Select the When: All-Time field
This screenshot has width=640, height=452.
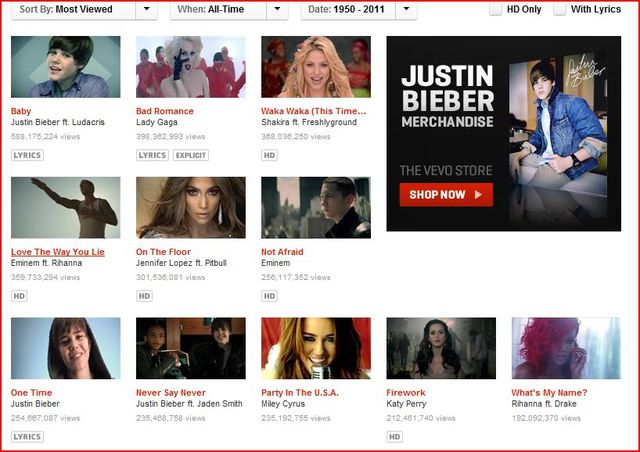229,9
